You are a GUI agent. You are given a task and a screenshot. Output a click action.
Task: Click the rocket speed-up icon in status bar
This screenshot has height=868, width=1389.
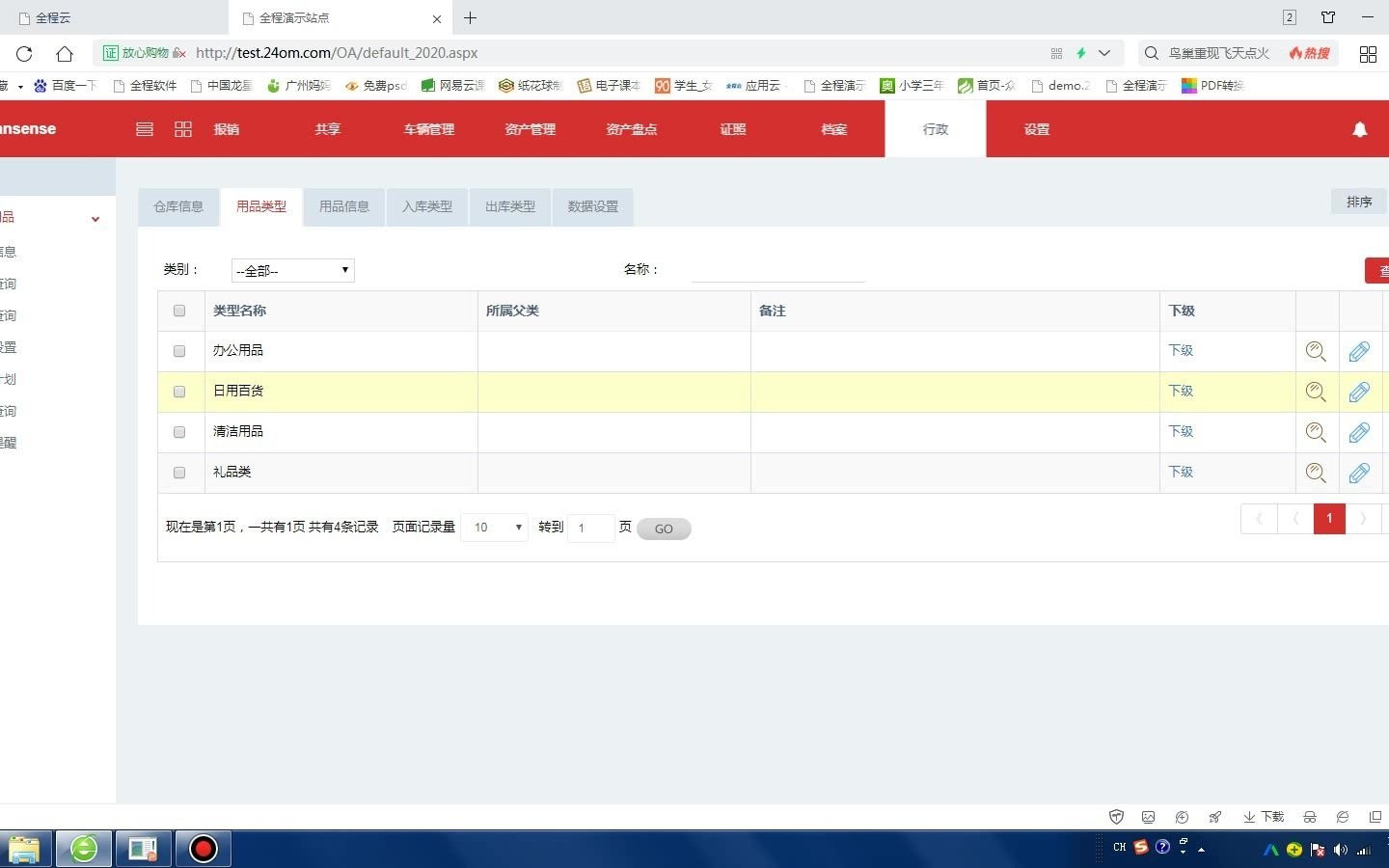coord(1215,817)
